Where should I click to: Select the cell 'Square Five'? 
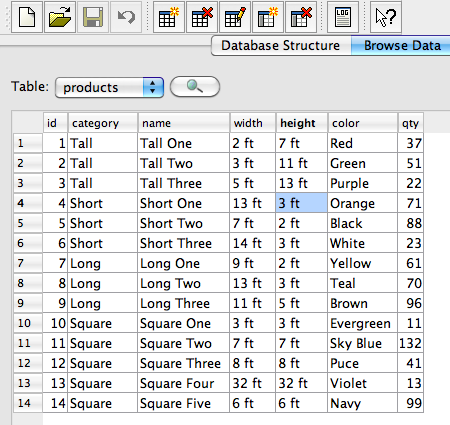184,403
